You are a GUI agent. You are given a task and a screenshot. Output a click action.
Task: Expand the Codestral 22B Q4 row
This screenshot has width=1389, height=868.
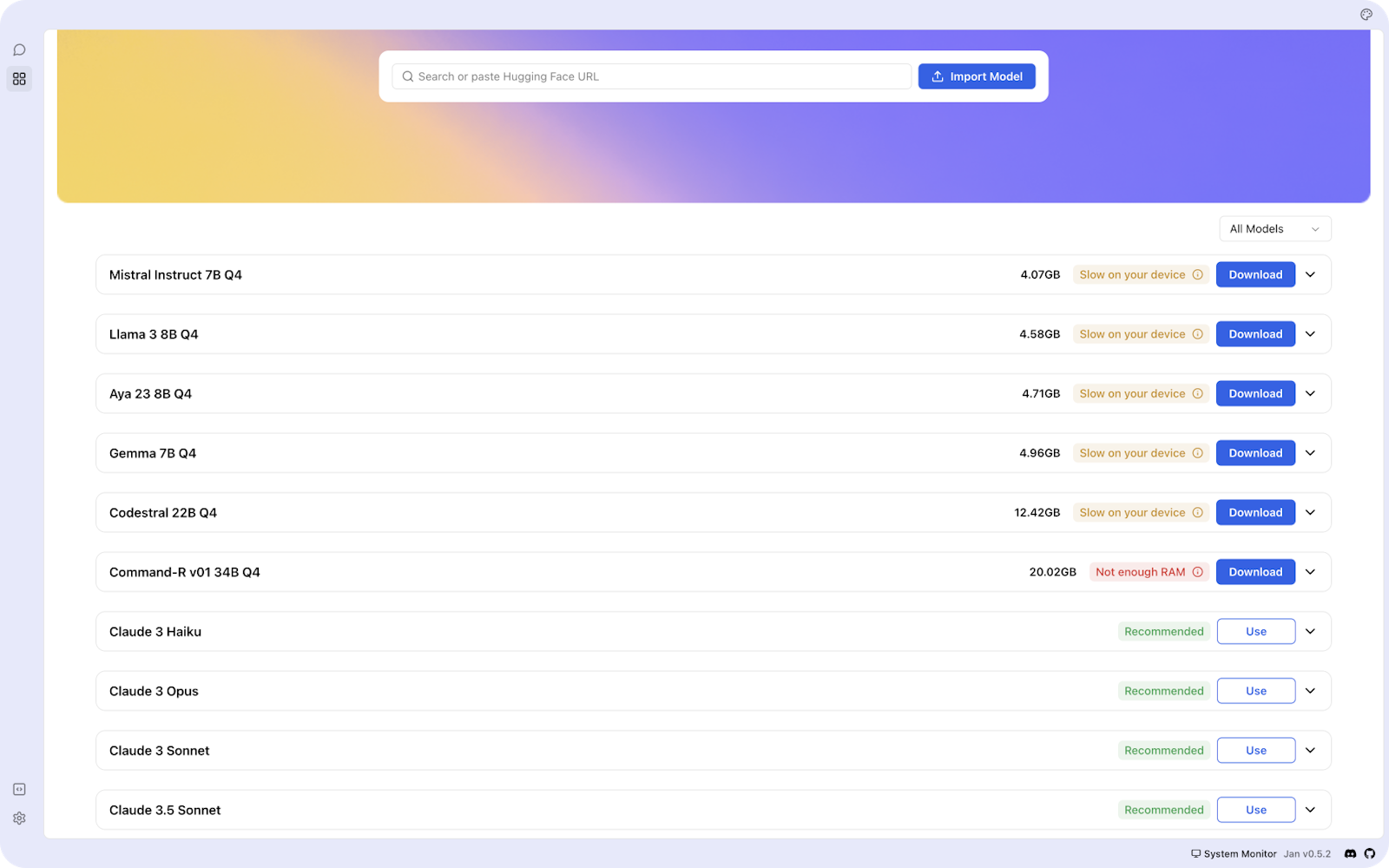pos(1311,513)
